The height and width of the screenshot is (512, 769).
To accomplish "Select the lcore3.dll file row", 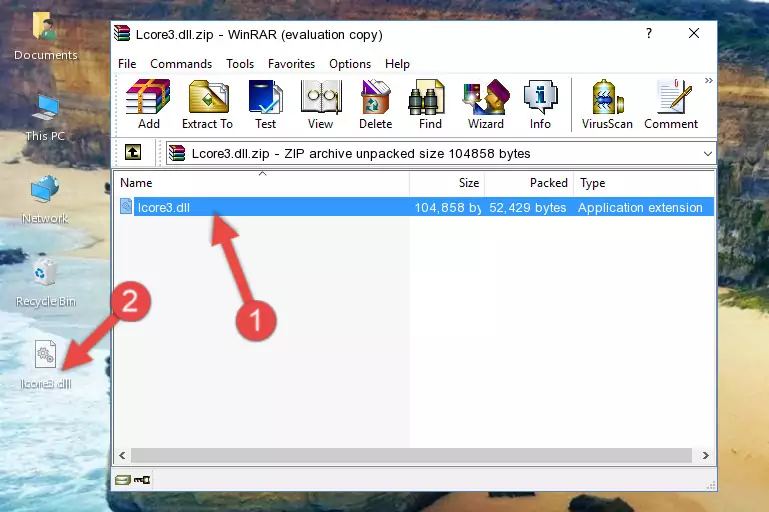I will (x=415, y=207).
